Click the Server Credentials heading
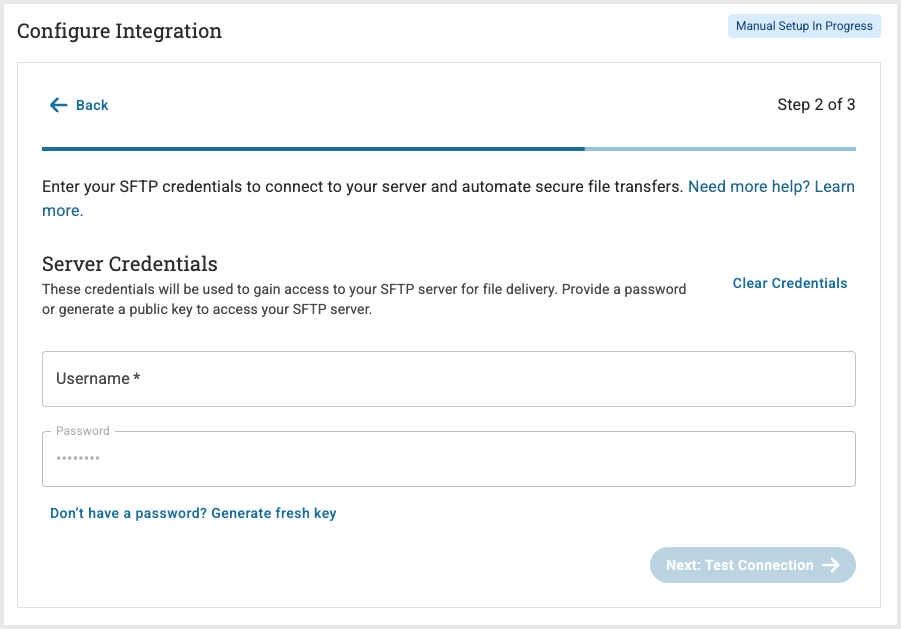This screenshot has height=629, width=901. coord(130,264)
